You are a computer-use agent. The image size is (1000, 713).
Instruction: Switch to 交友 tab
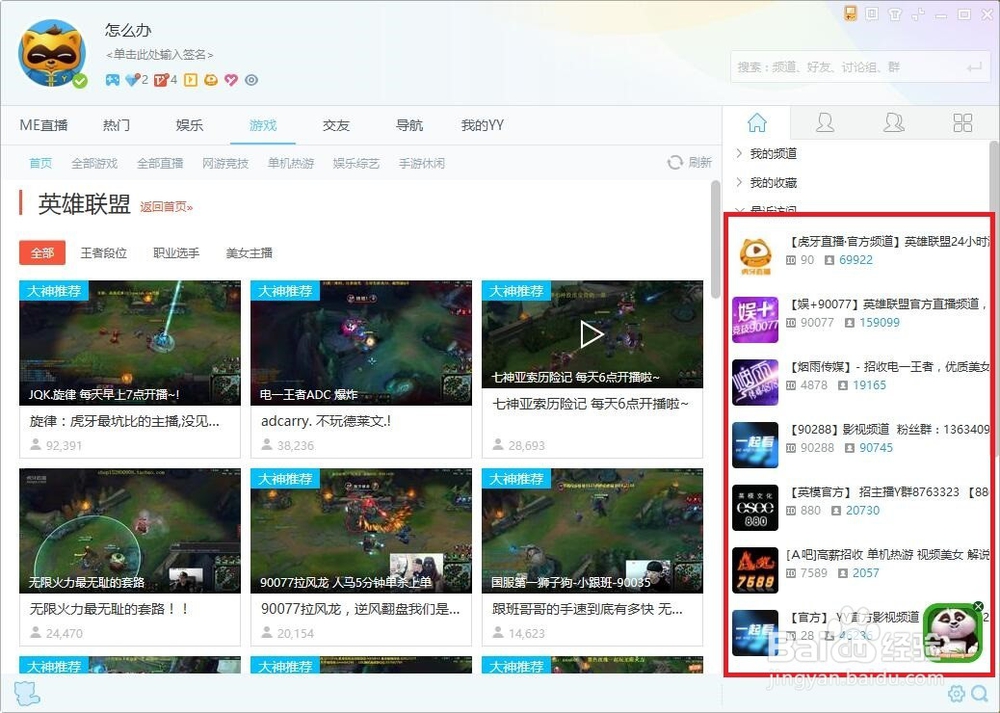click(336, 125)
